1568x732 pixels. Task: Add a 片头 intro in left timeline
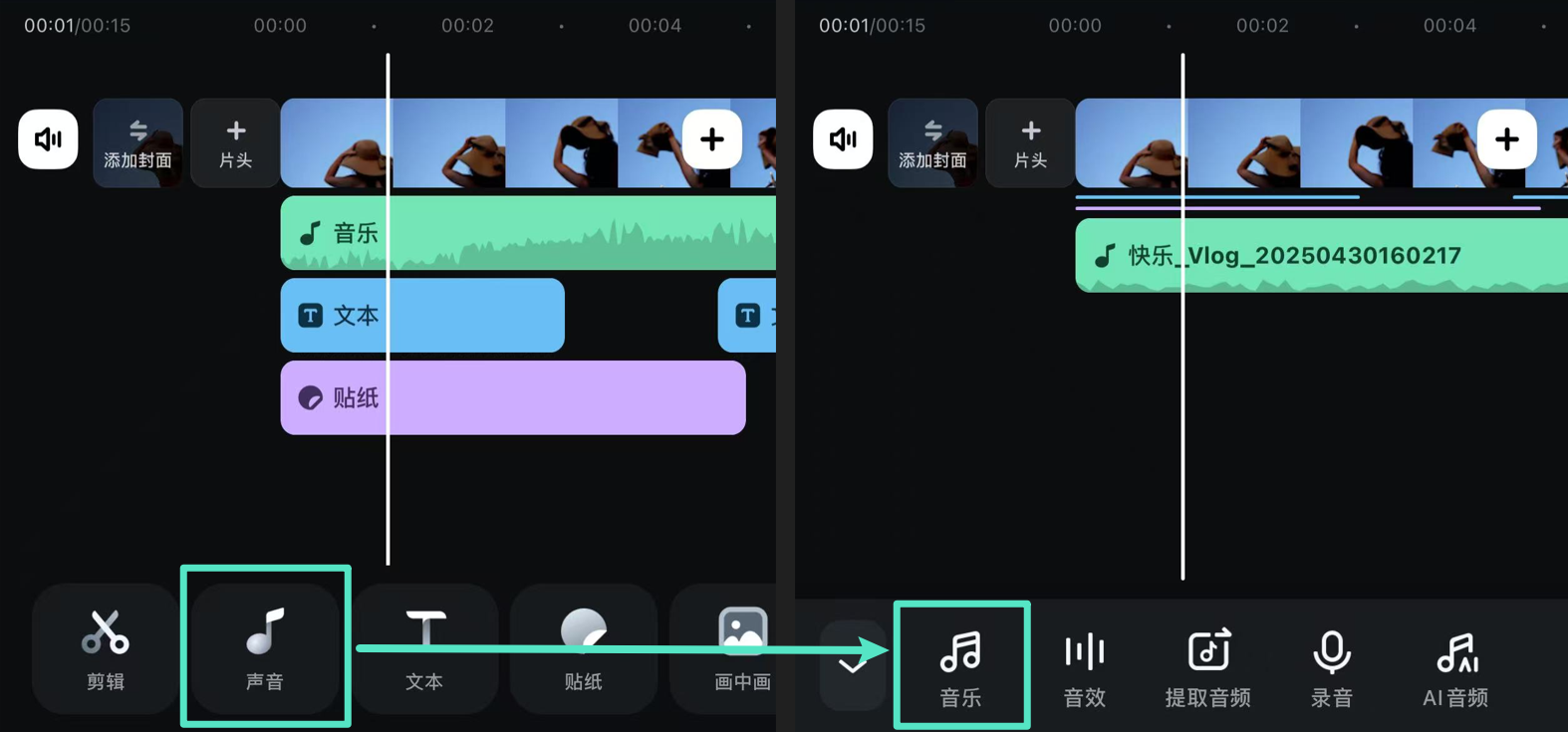(x=235, y=143)
